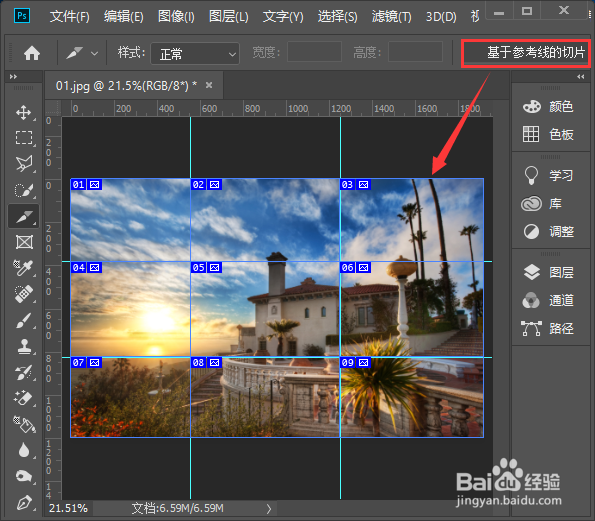595x521 pixels.
Task: Select the Clone Stamp tool
Action: click(x=24, y=346)
